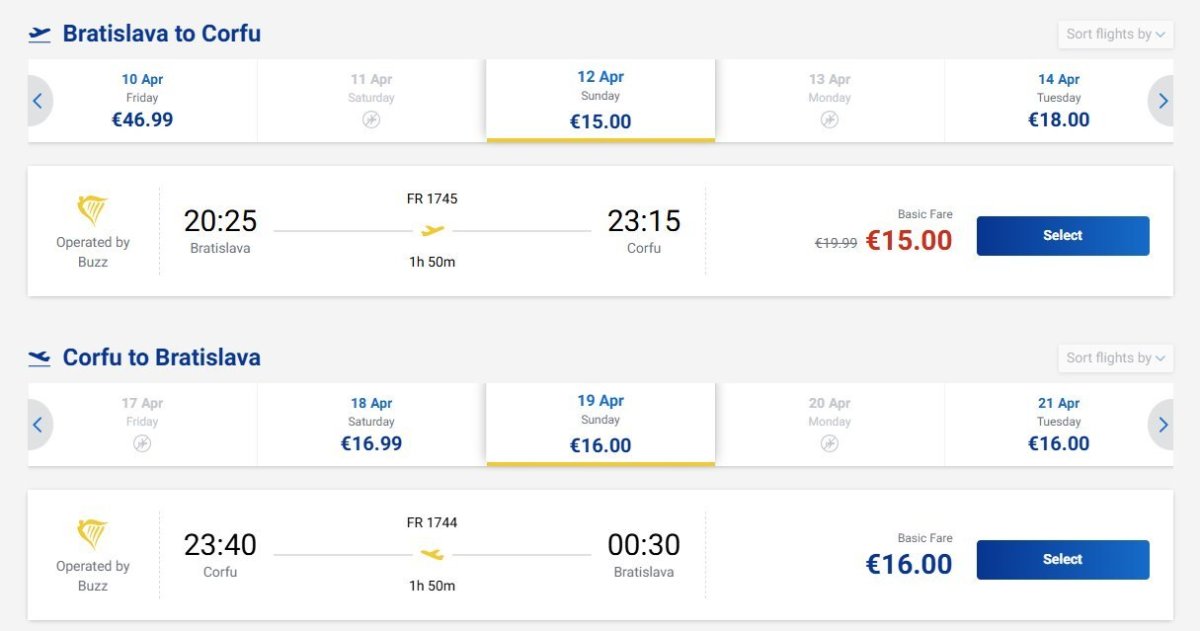Choose 10 Apr Friday €46.99 date tab

(x=142, y=100)
